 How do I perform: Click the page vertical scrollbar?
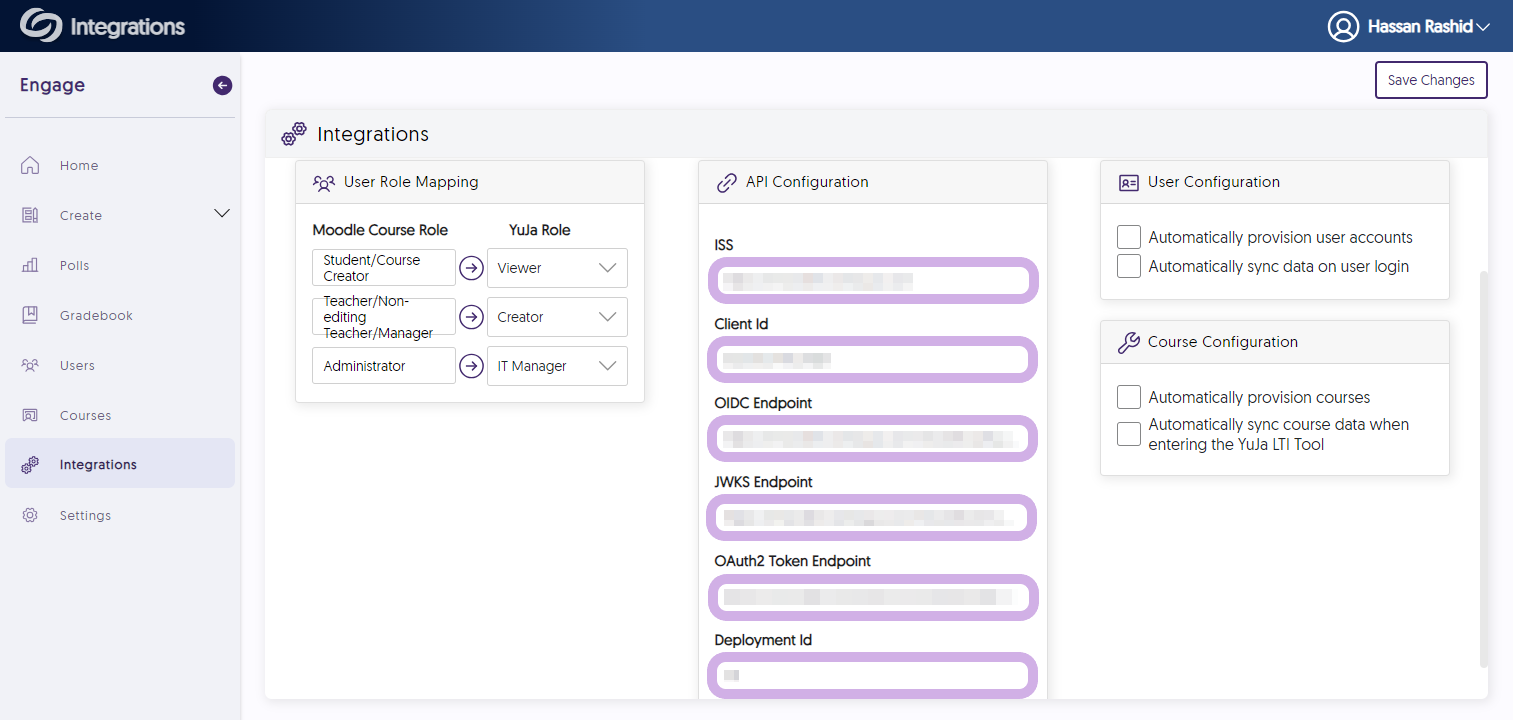click(1484, 468)
